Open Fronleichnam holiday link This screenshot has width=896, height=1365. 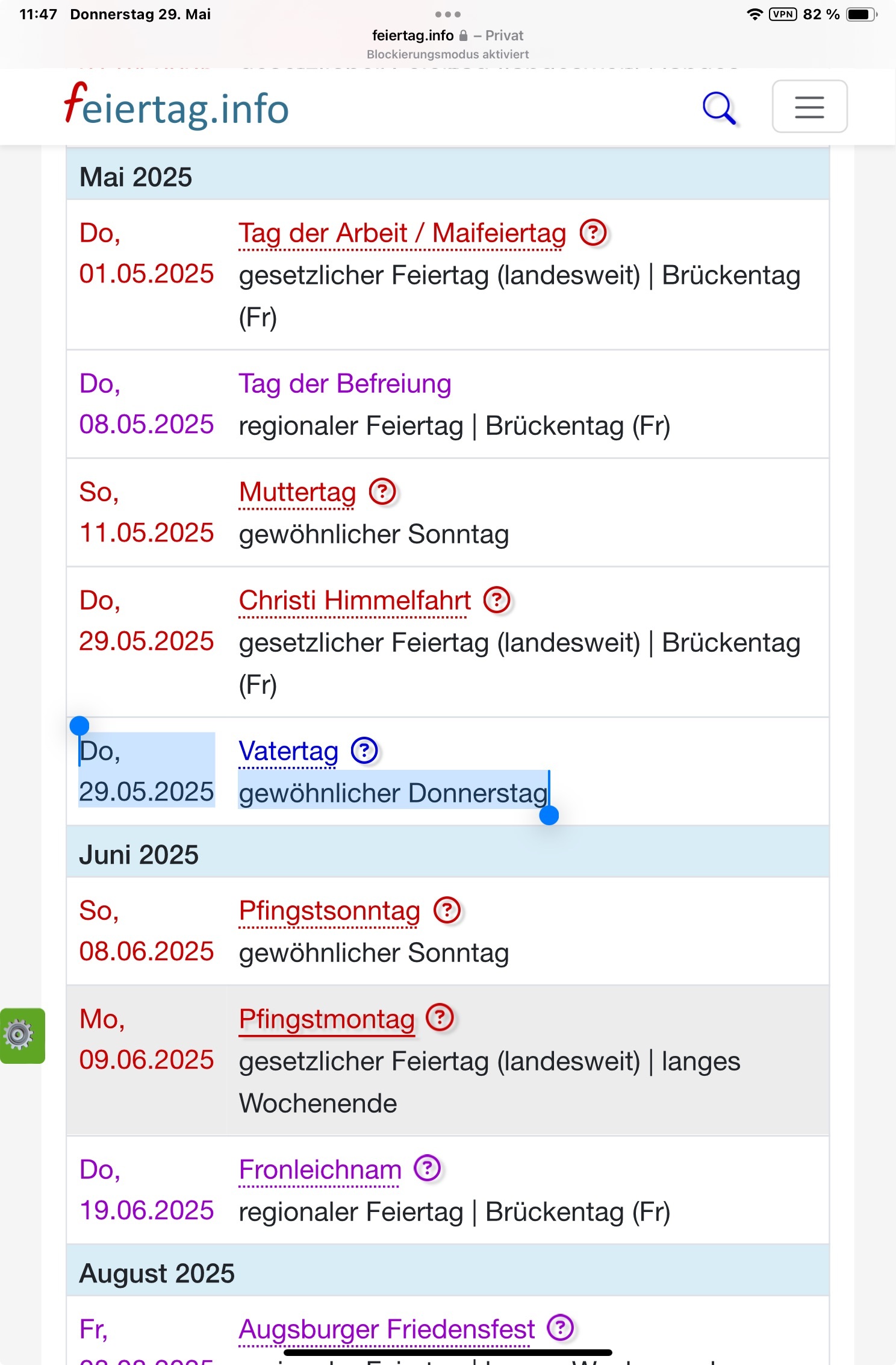tap(320, 1170)
